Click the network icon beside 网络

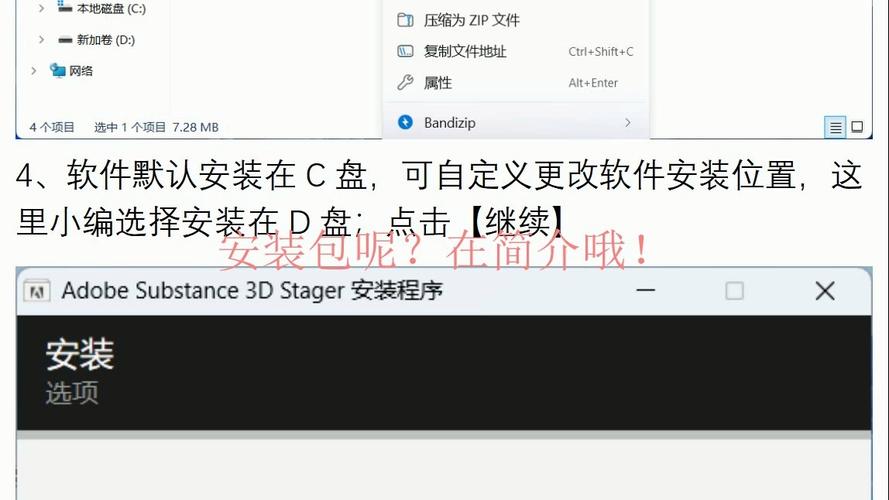(x=57, y=70)
